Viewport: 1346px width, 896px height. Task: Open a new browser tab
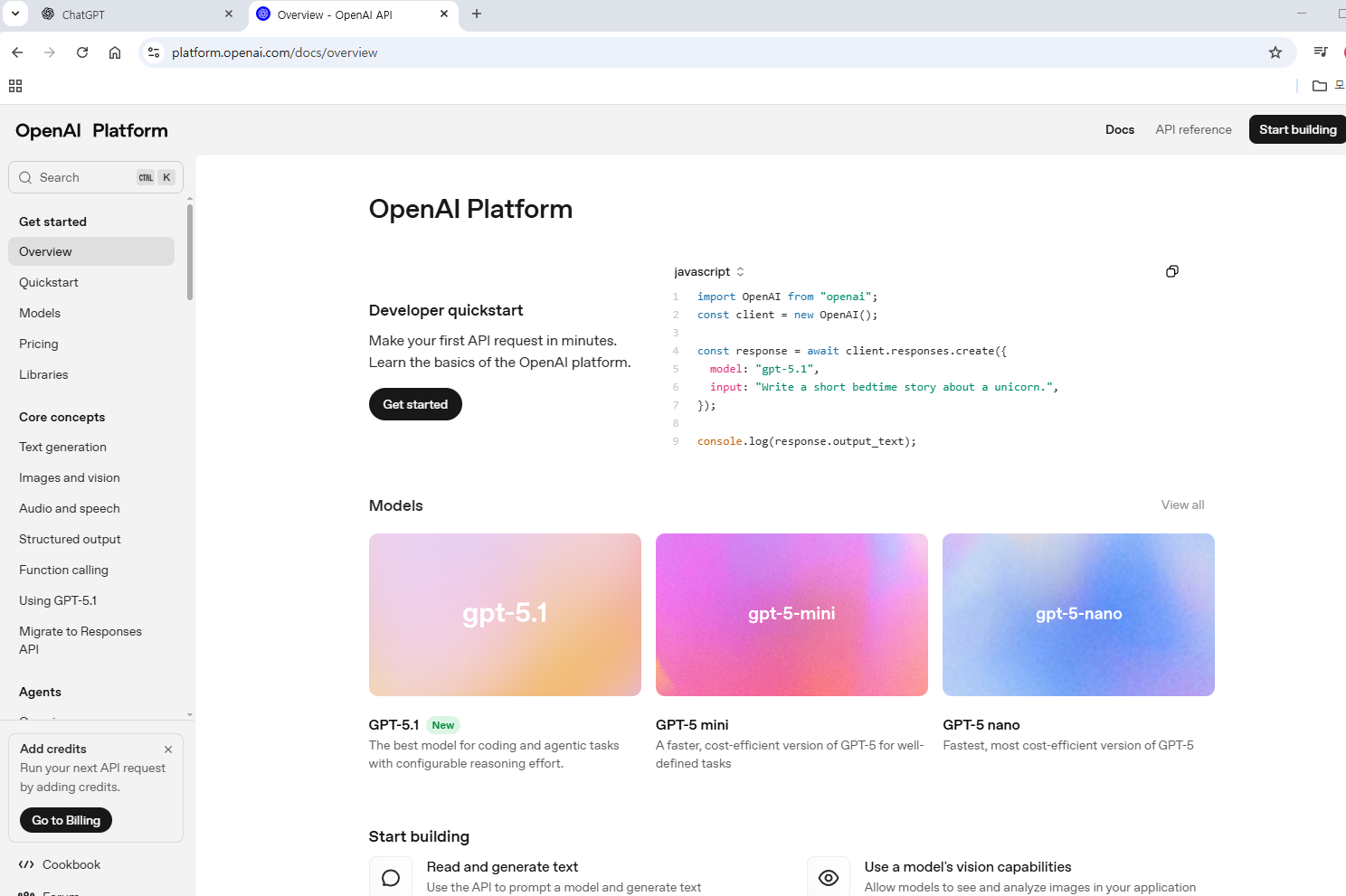pos(477,14)
